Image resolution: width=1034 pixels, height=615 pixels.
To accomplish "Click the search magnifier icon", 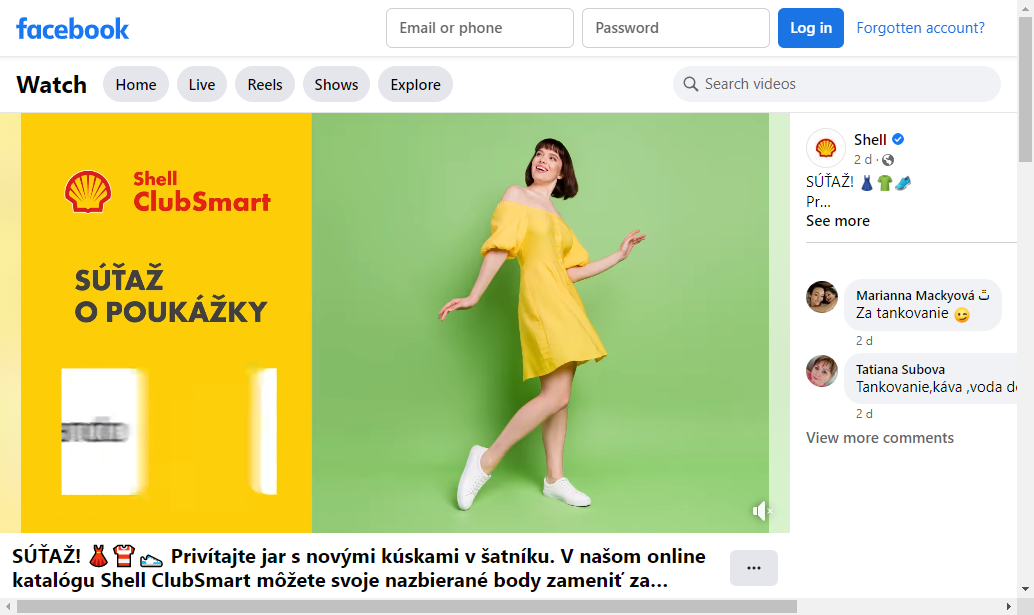I will (690, 84).
